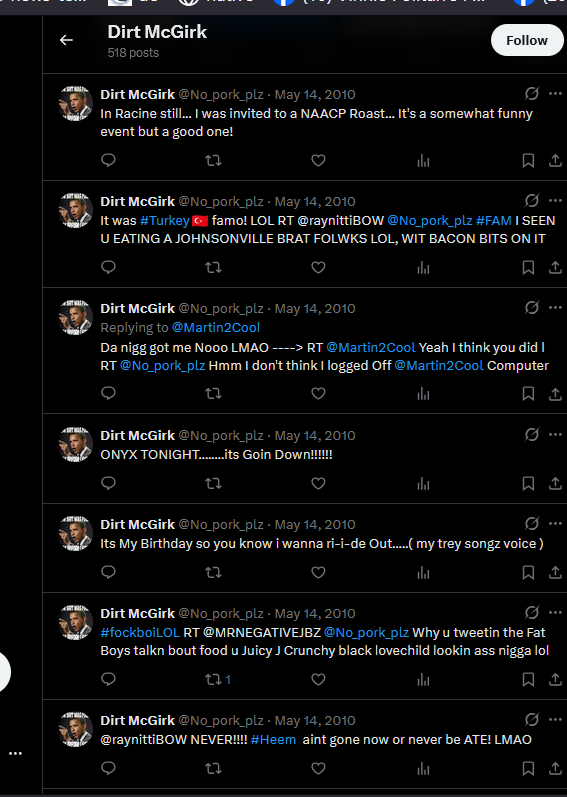
Task: Open Grok explain icon on #Turkey tweet
Action: [x=531, y=201]
